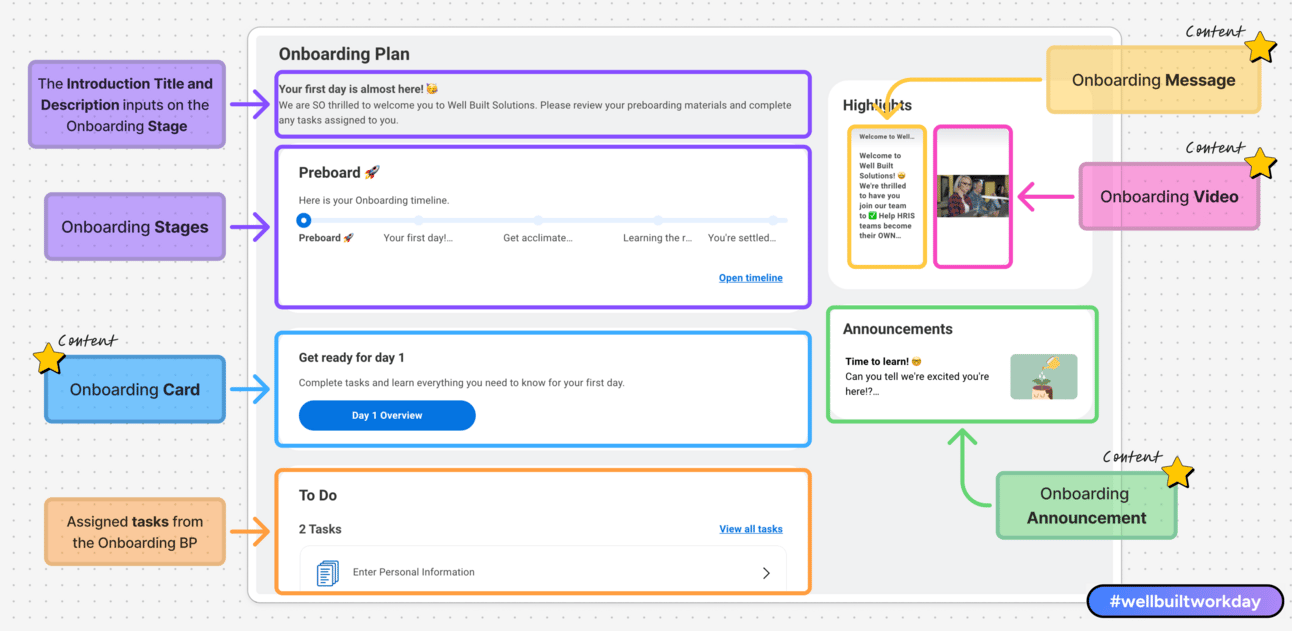Click the rocket emoji next to Preboard heading

[372, 173]
